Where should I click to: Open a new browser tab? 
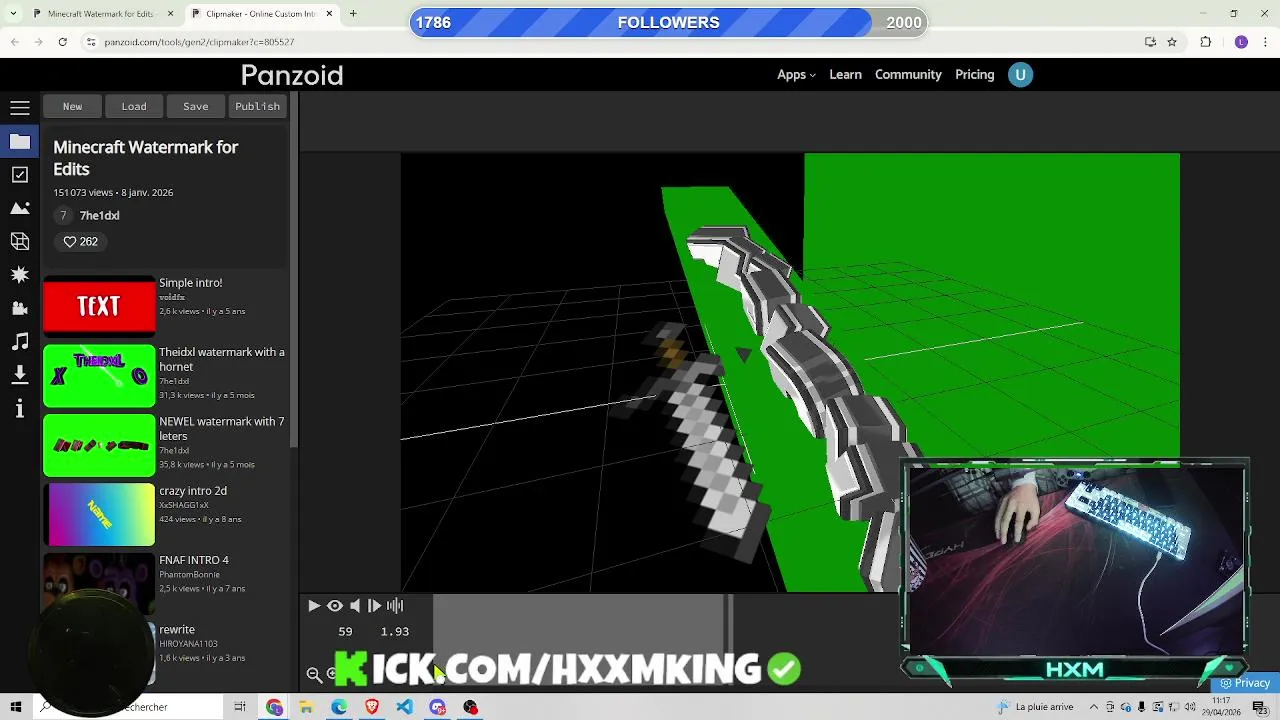[x=353, y=14]
